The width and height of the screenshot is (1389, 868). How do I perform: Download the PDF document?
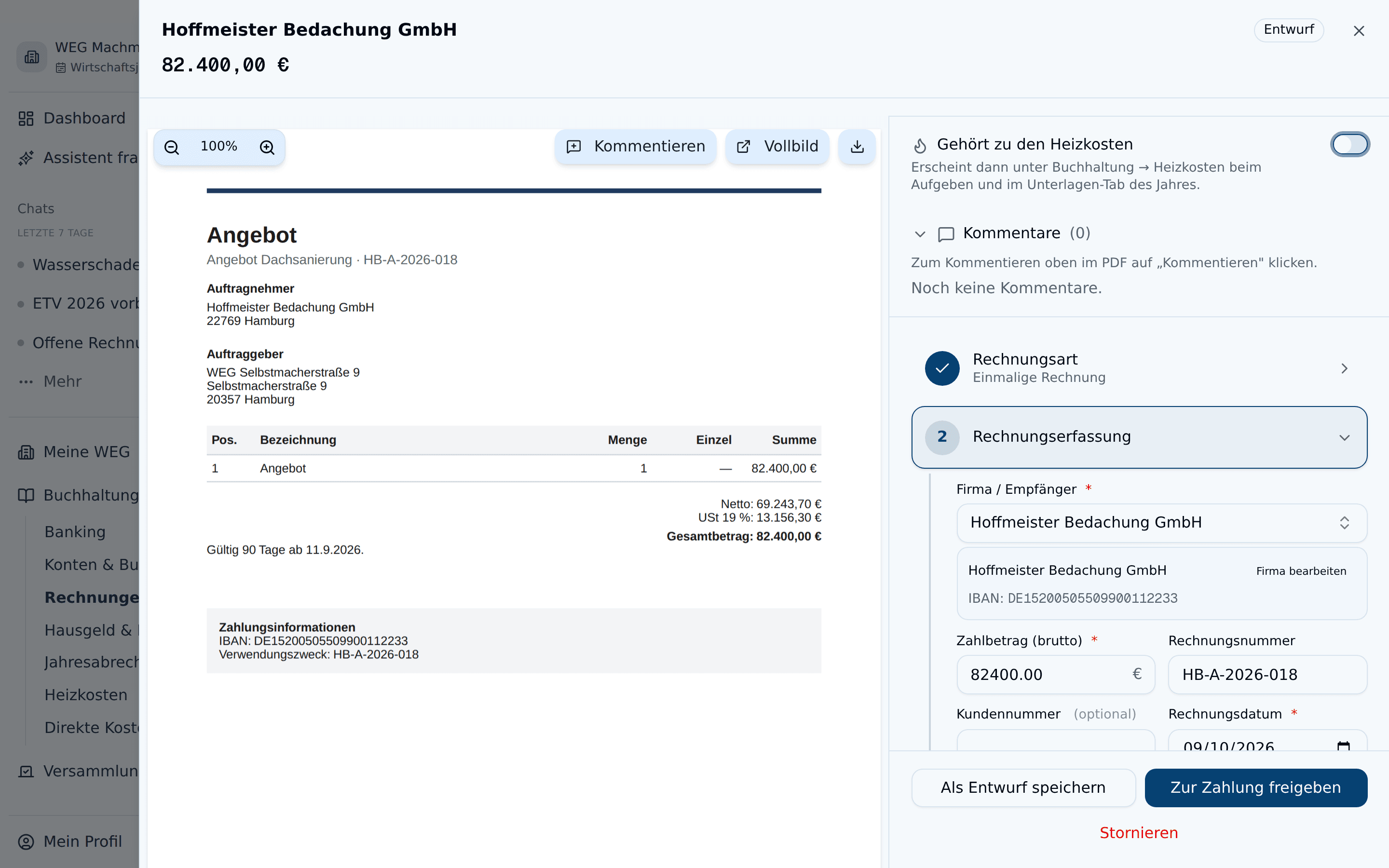coord(857,147)
